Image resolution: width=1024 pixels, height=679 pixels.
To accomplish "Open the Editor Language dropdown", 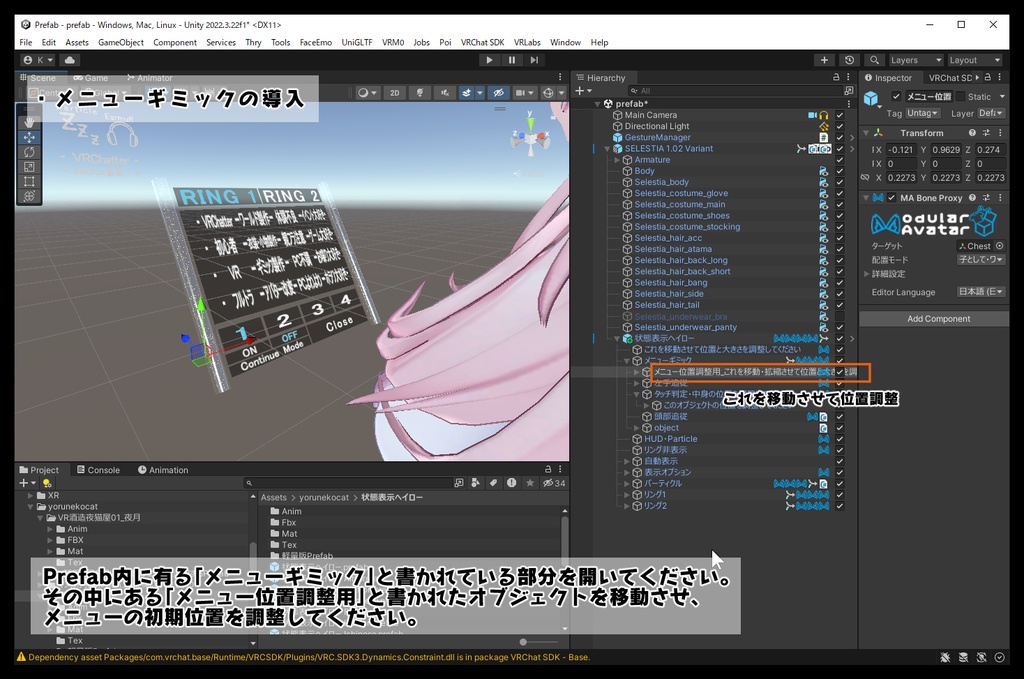I will 981,292.
